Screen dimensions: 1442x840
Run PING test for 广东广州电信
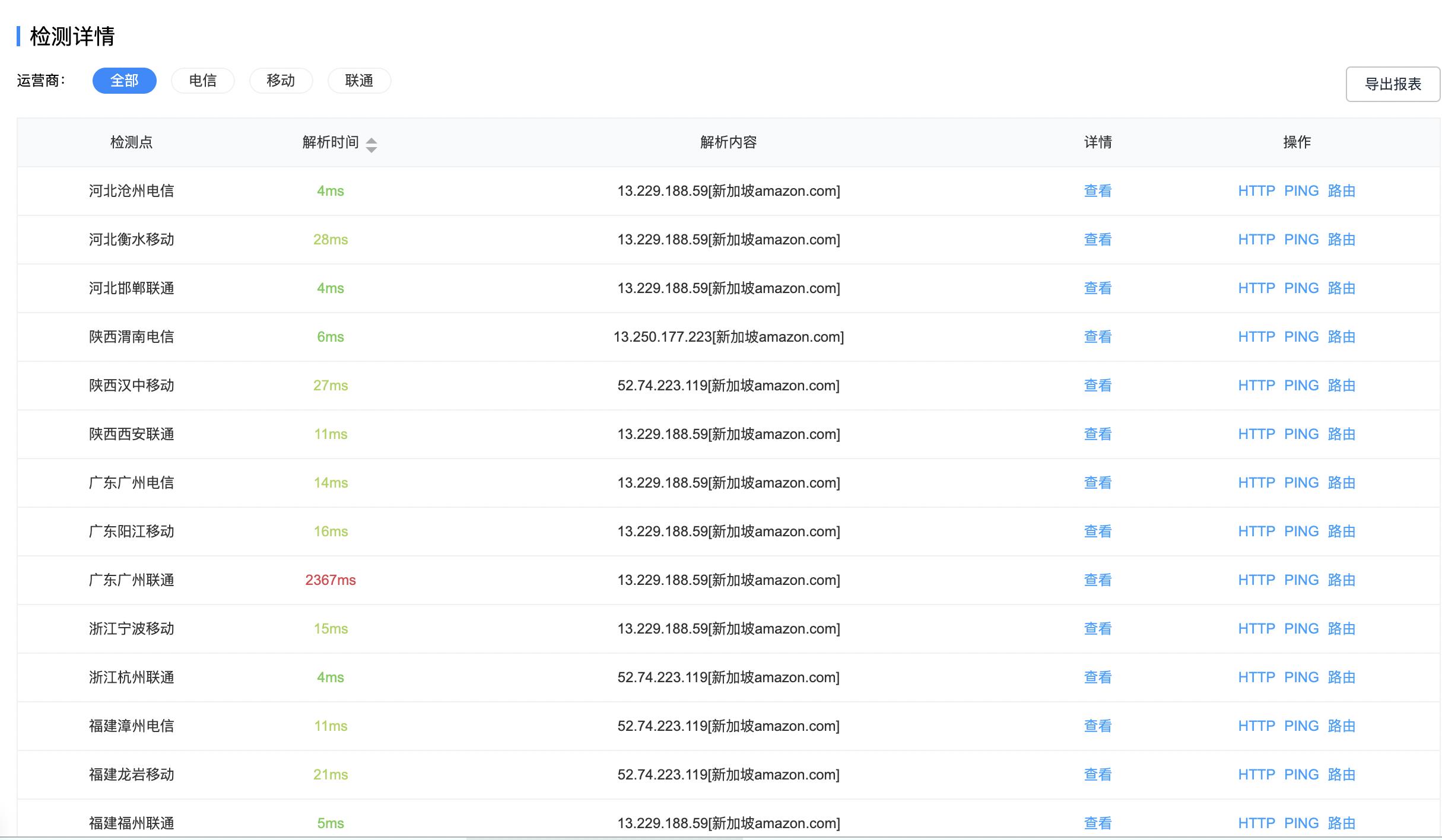pos(1301,483)
